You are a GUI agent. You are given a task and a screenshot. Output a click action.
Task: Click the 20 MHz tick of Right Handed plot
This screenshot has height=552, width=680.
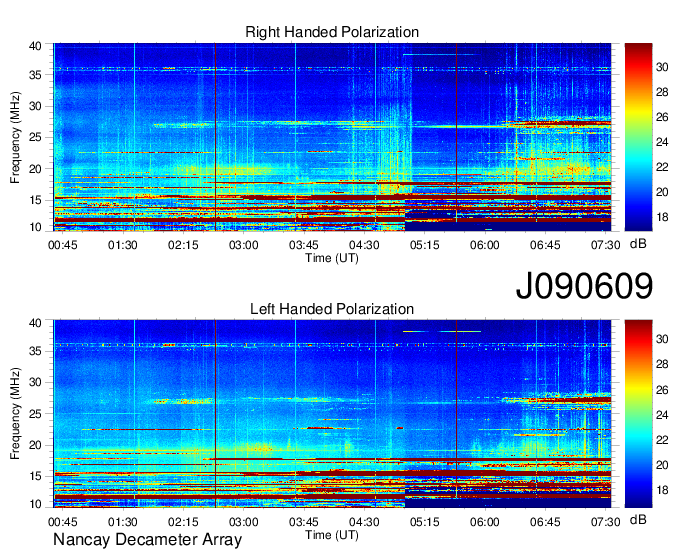[x=35, y=169]
